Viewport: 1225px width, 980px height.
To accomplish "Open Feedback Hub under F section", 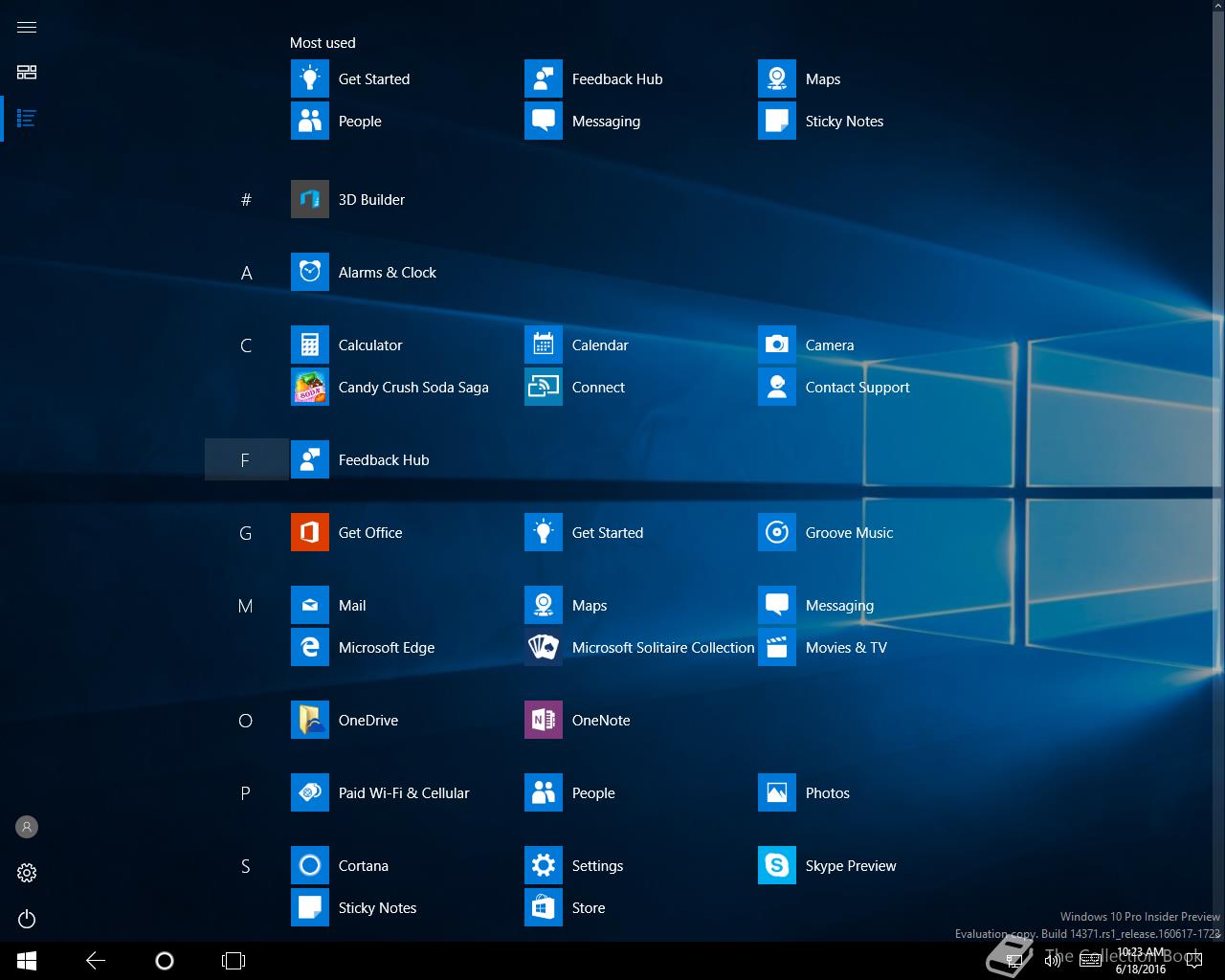I will click(361, 459).
